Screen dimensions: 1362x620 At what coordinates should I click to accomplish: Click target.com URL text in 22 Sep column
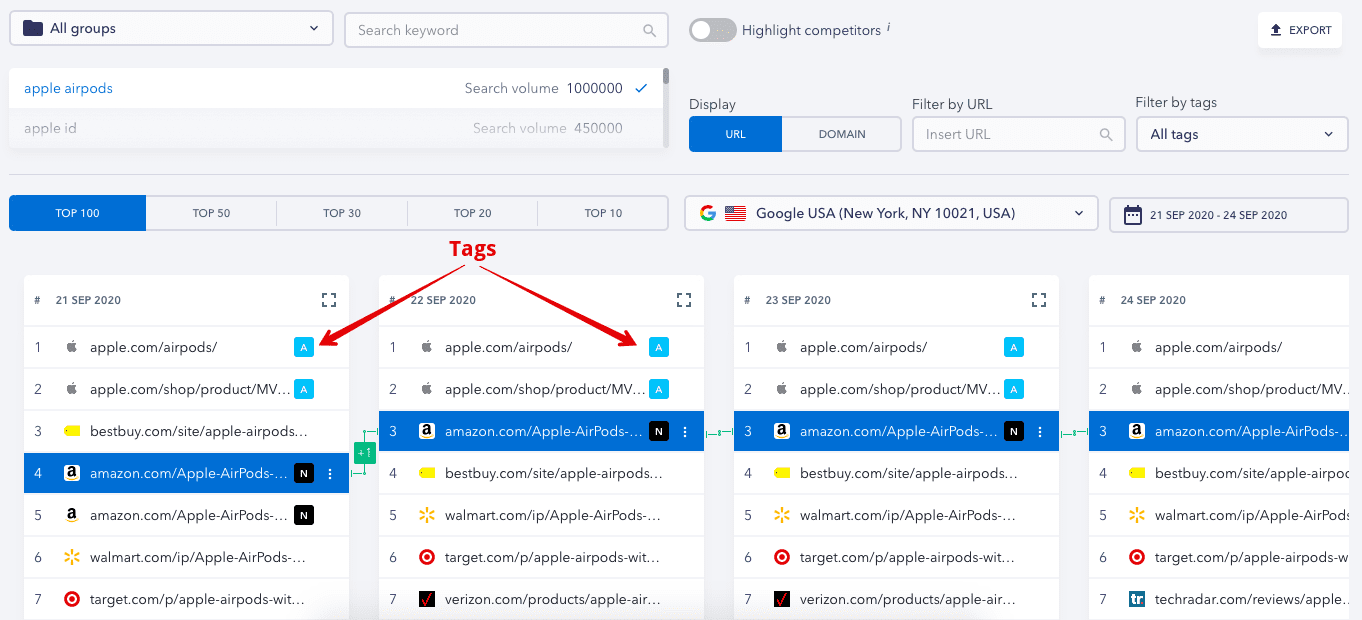pyautogui.click(x=553, y=557)
